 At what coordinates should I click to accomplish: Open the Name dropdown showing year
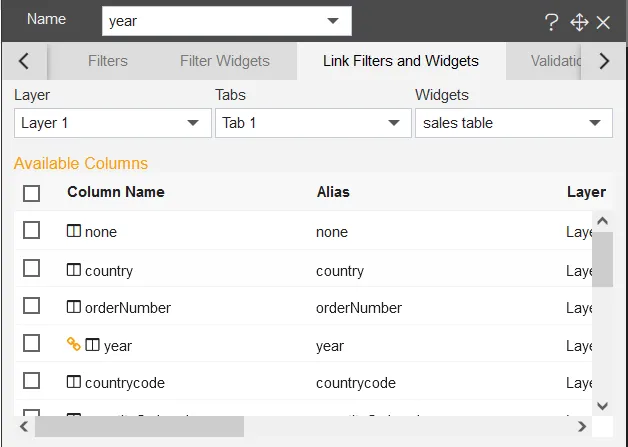(x=227, y=21)
